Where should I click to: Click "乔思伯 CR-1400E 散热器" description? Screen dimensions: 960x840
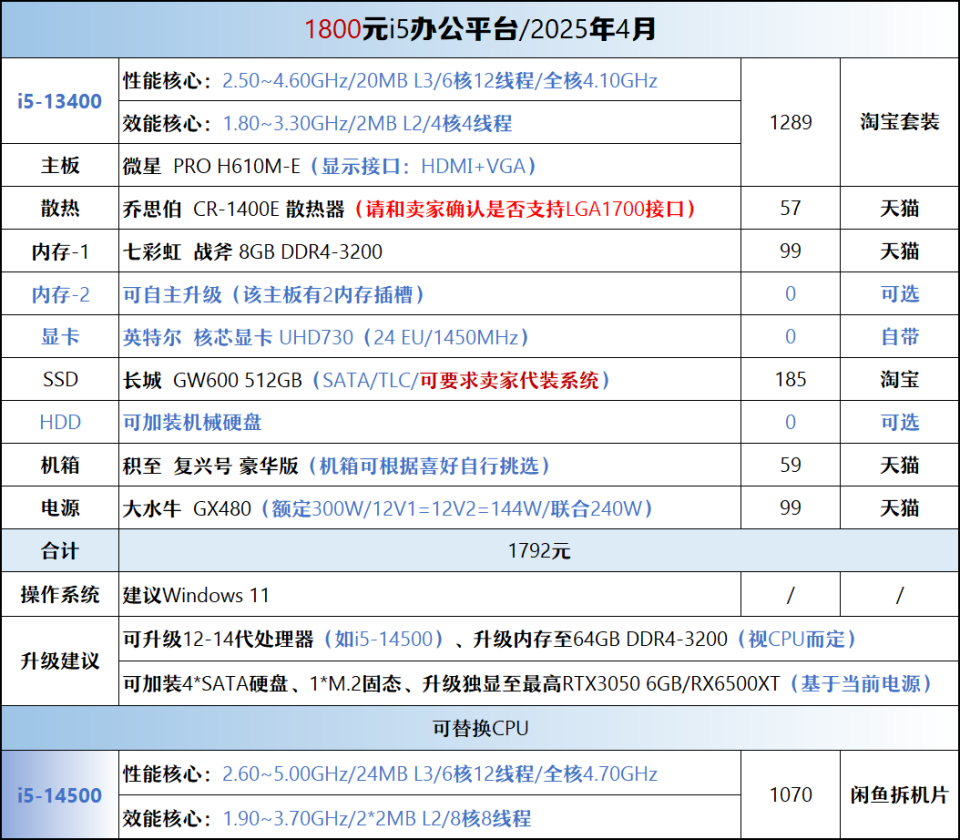pyautogui.click(x=410, y=209)
